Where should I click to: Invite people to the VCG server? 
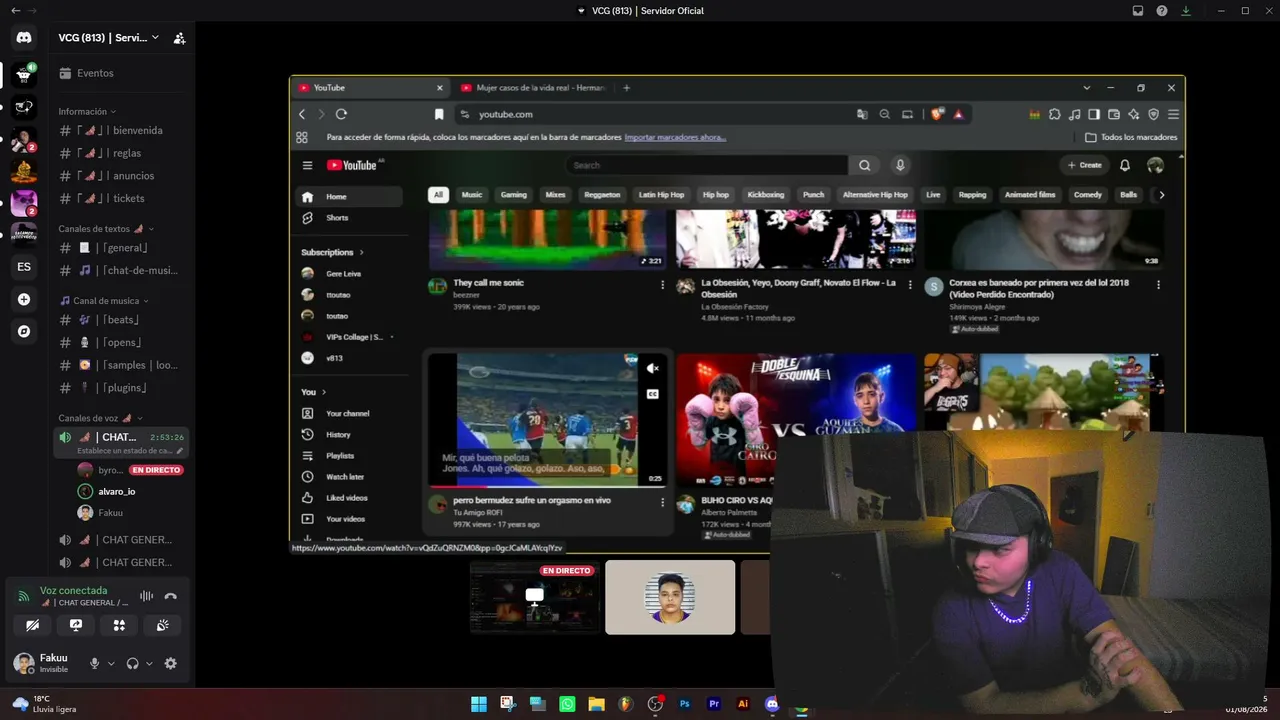179,38
